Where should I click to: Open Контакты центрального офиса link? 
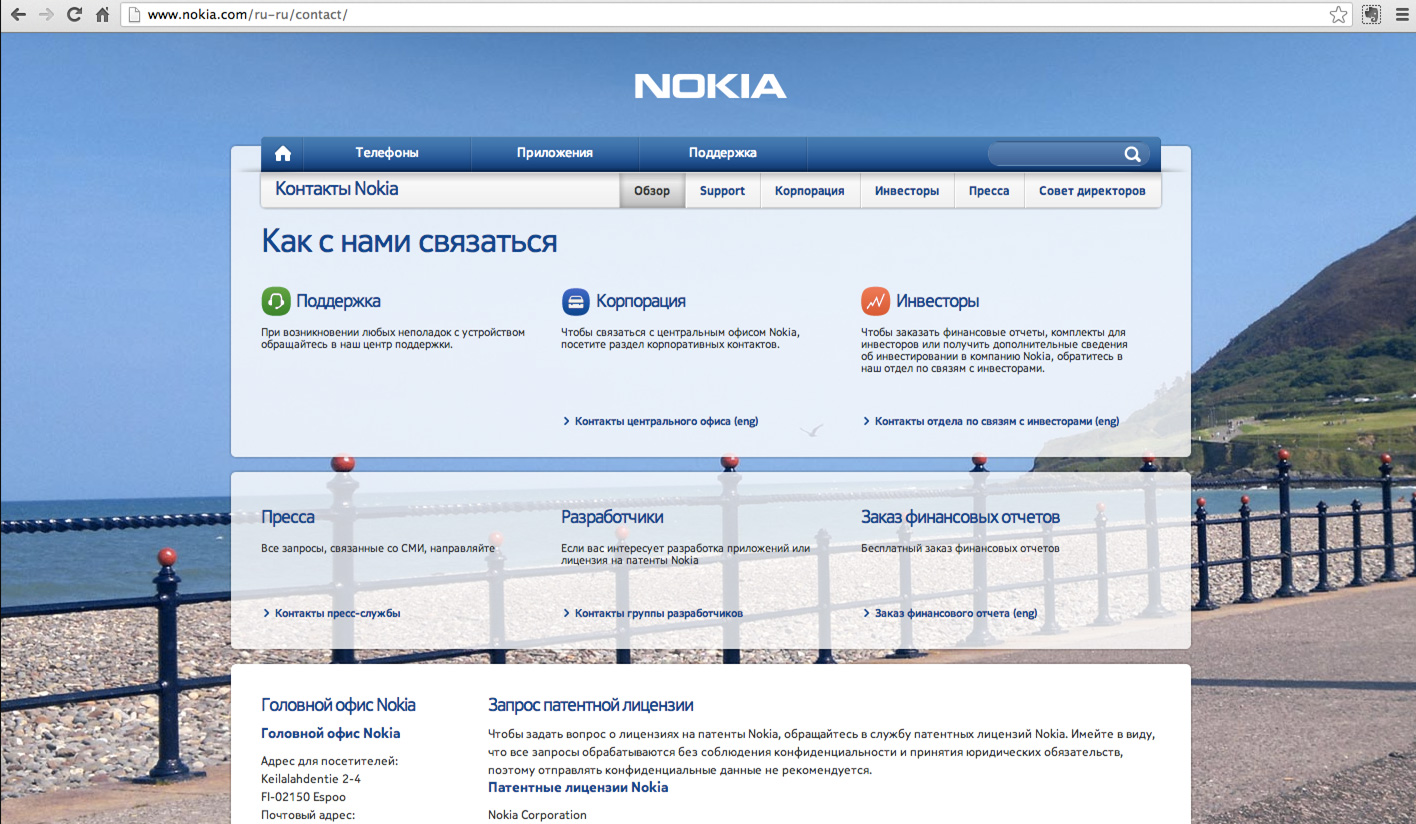point(666,421)
